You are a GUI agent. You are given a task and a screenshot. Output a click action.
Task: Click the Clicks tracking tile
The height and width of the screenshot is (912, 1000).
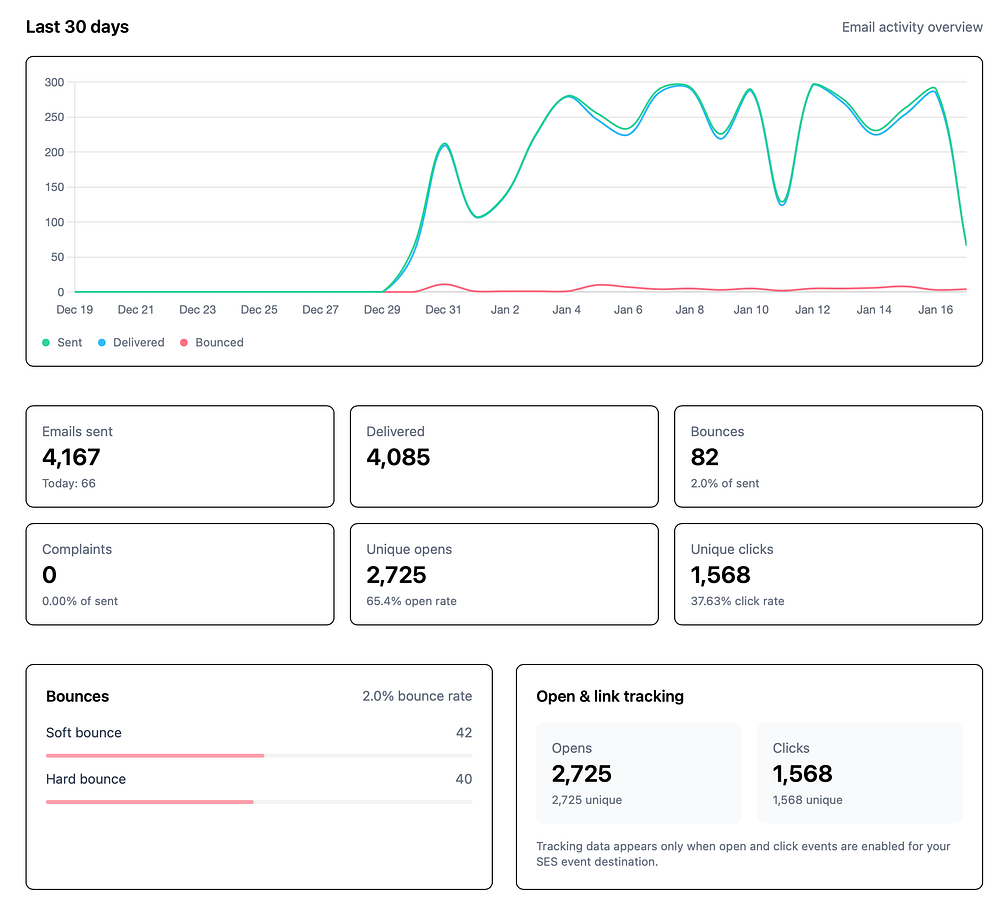[859, 773]
